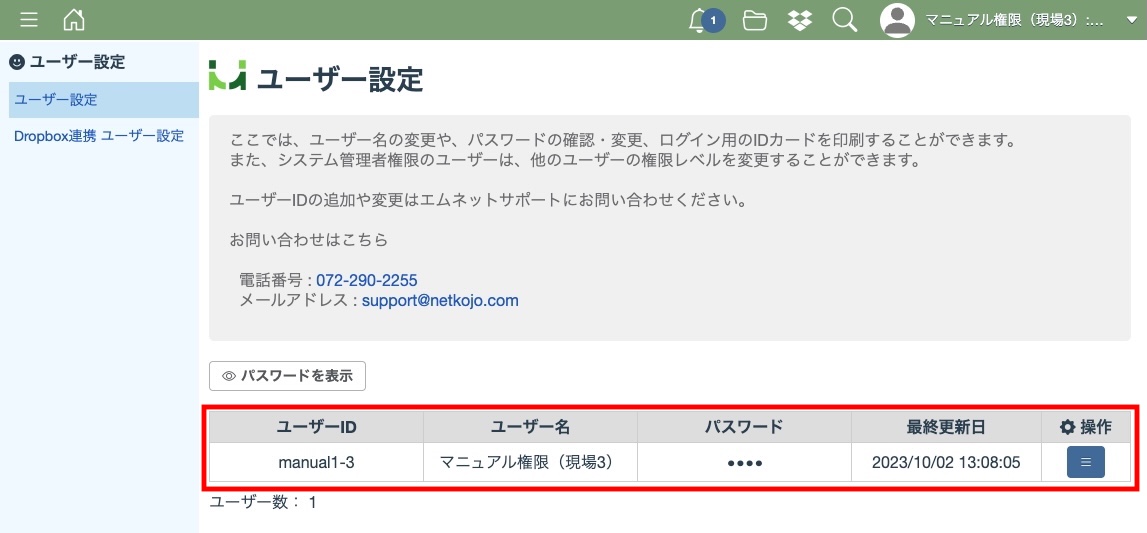
Task: Open the operations menu for manual1-3
Action: (x=1085, y=463)
